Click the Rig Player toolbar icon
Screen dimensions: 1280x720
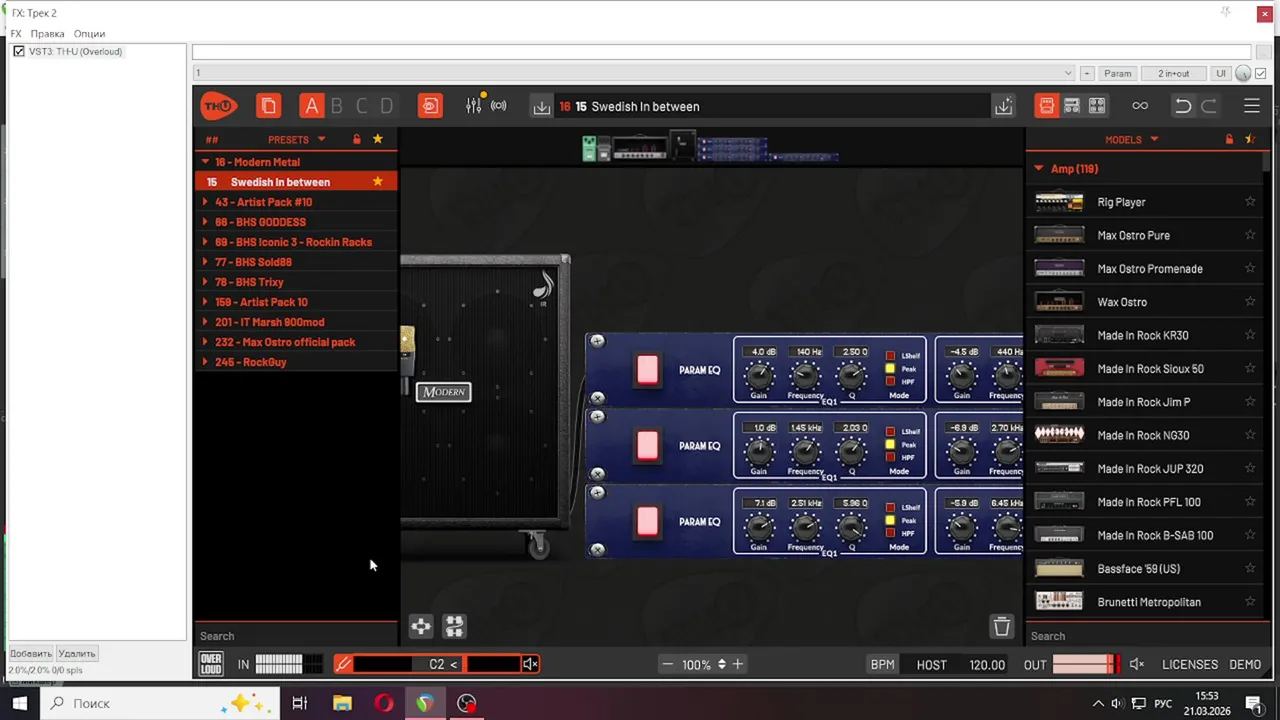(x=430, y=106)
